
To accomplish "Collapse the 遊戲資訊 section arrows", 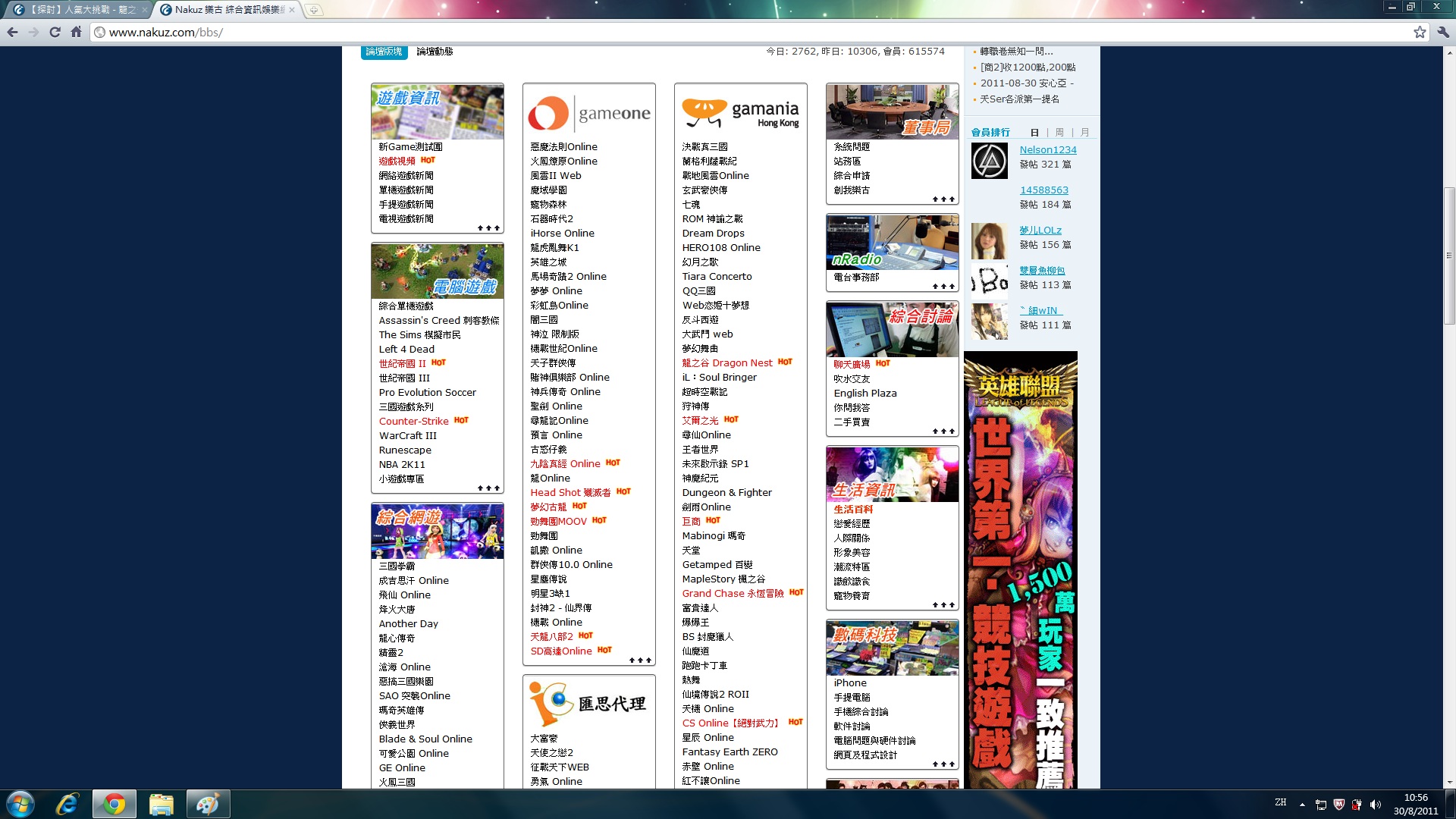I will [x=488, y=228].
